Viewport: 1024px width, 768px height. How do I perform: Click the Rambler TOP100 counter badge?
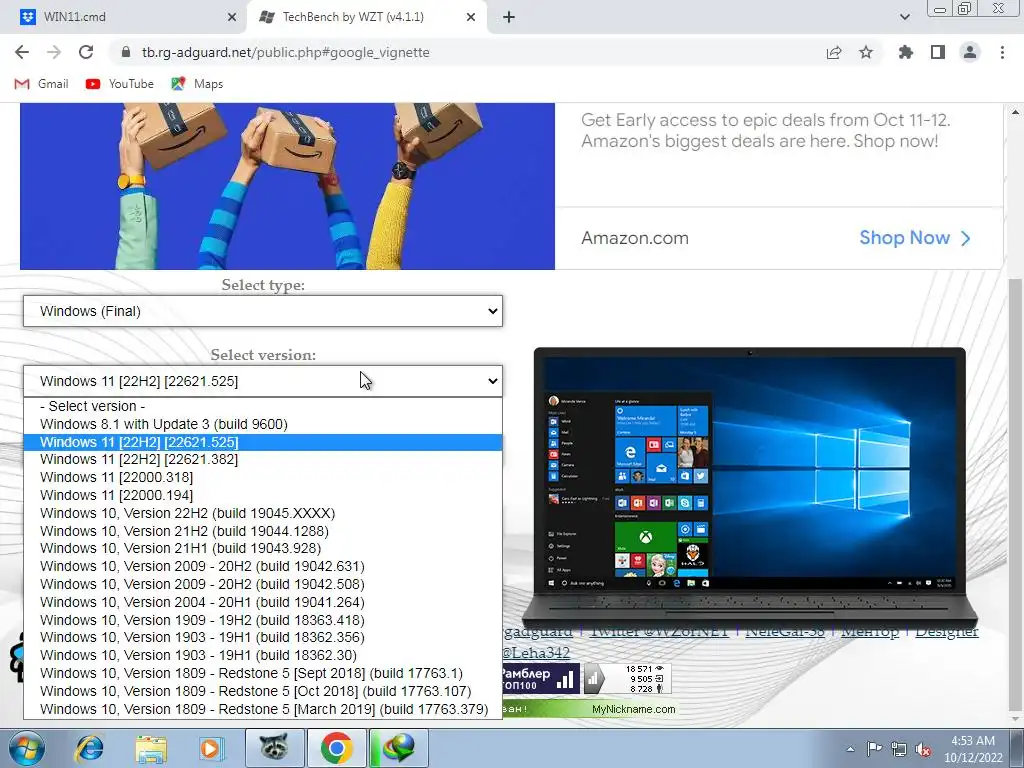click(541, 679)
